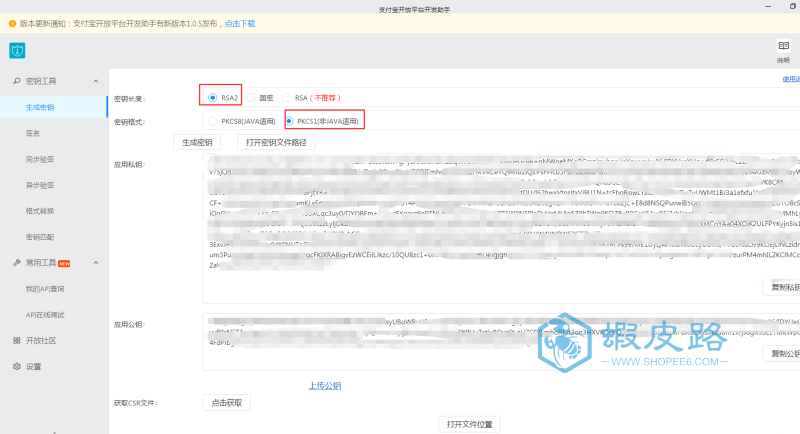The image size is (800, 434).
Task: Click the 打开文件位置 button
Action: [x=469, y=424]
